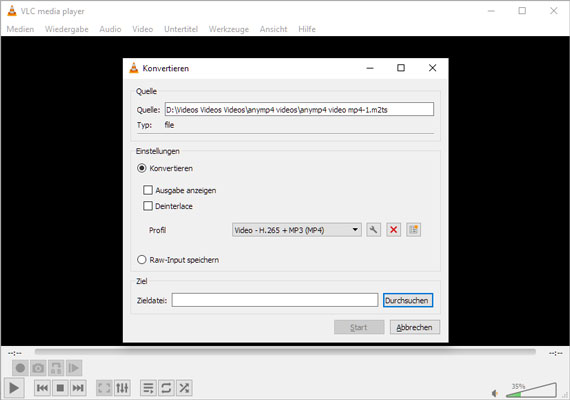Skip to next media track
The height and width of the screenshot is (400, 570).
(x=78, y=388)
